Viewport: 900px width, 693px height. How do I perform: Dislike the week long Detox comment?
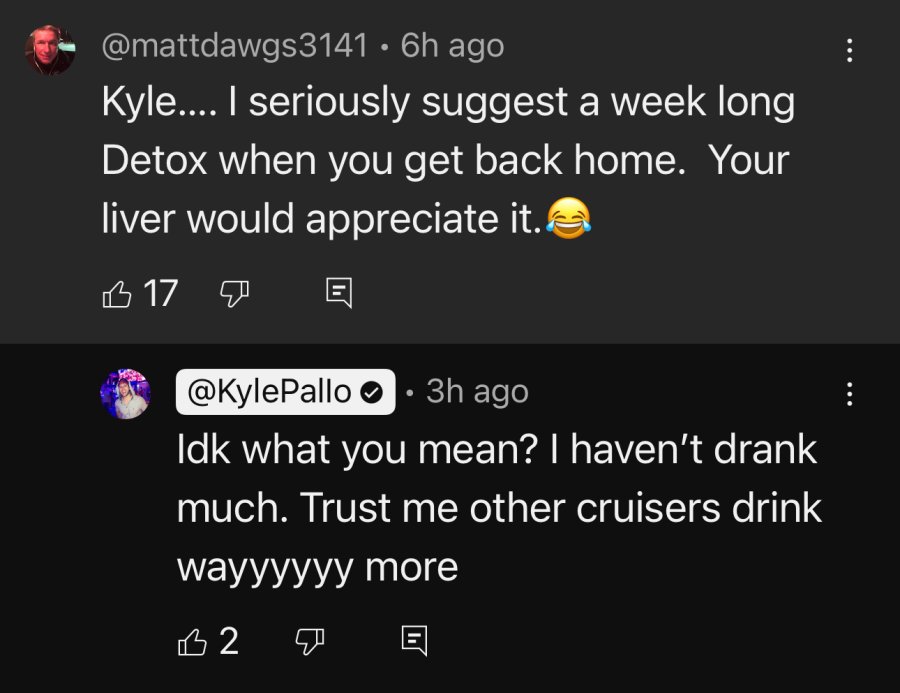point(235,294)
